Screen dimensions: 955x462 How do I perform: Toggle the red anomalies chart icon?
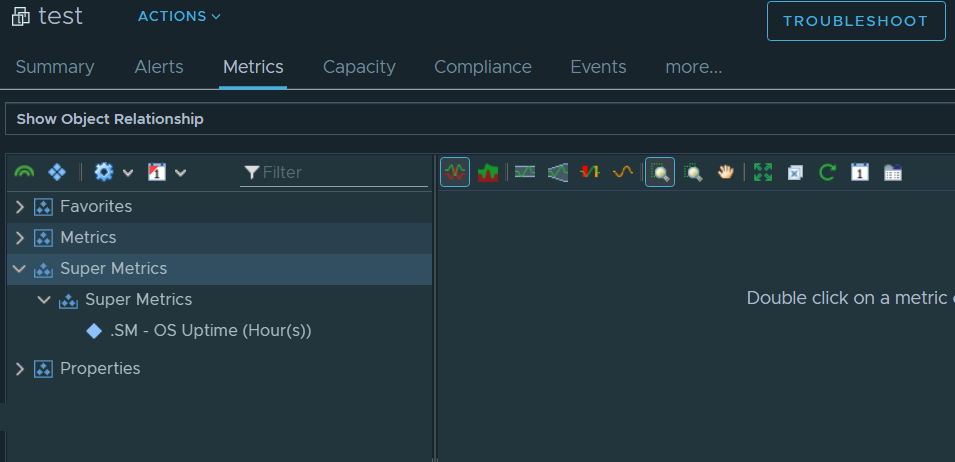tap(590, 172)
